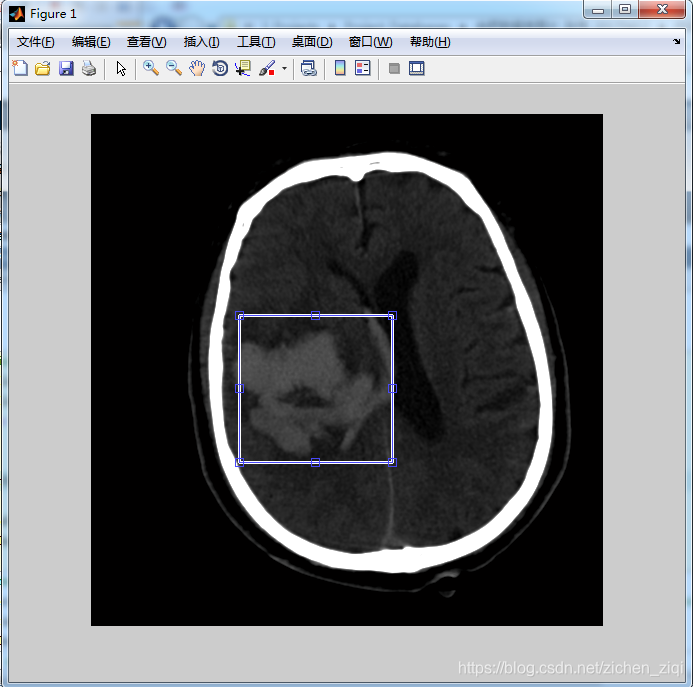
Task: Click the left-middle crop rectangle handle
Action: point(240,389)
